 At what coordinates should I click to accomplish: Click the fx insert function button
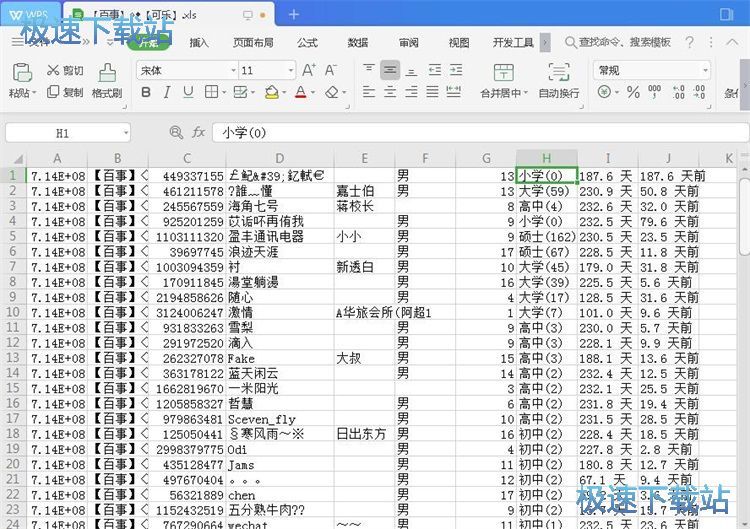pos(198,132)
